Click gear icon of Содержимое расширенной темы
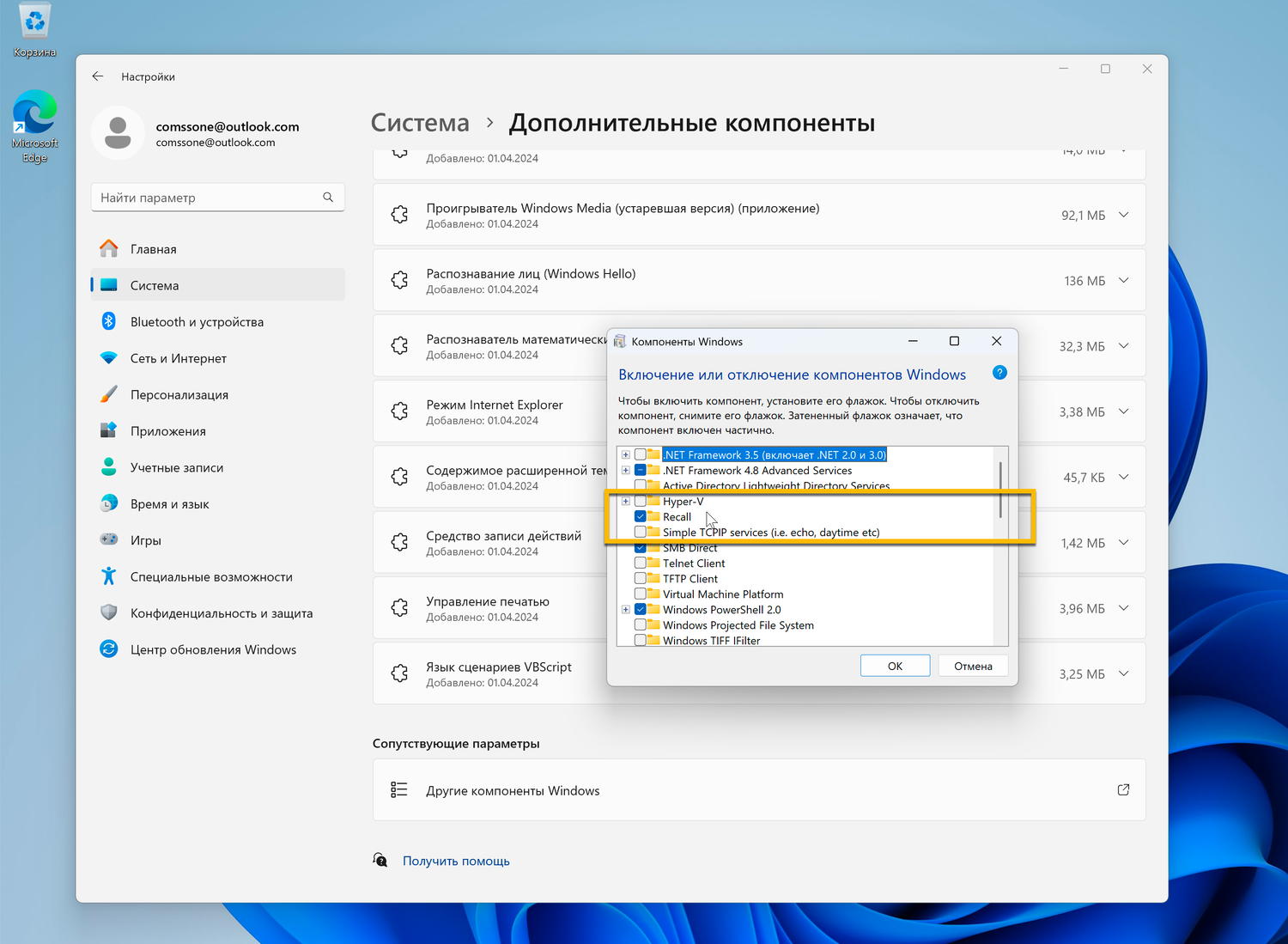The image size is (1288, 944). point(399,477)
